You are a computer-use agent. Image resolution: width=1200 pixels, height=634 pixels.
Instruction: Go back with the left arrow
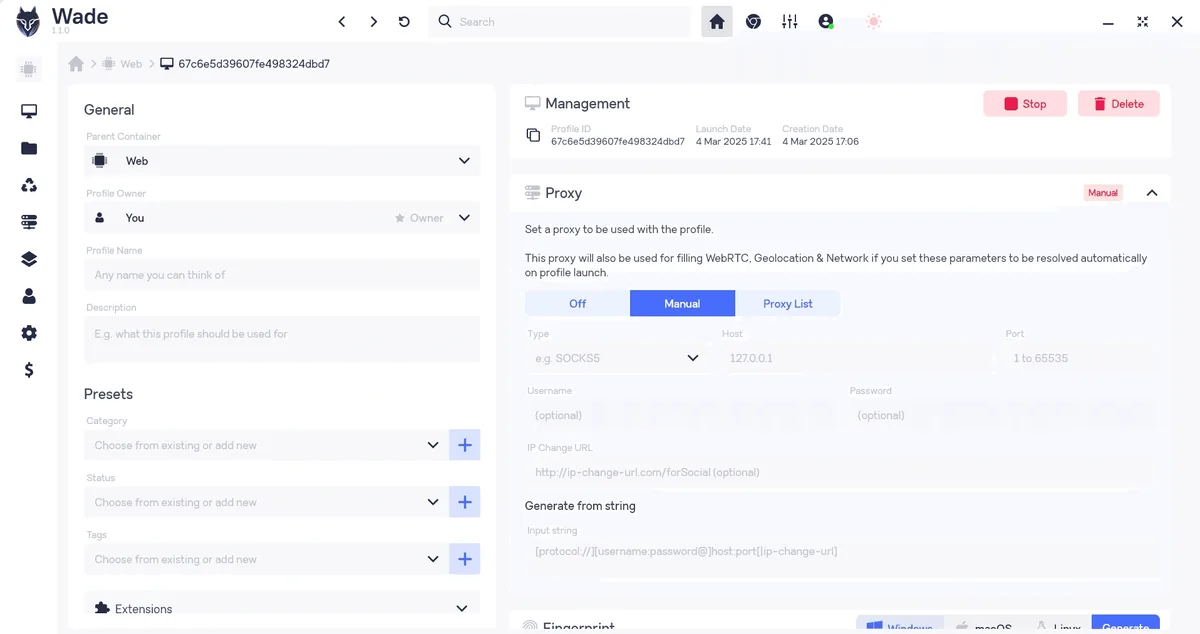point(342,21)
